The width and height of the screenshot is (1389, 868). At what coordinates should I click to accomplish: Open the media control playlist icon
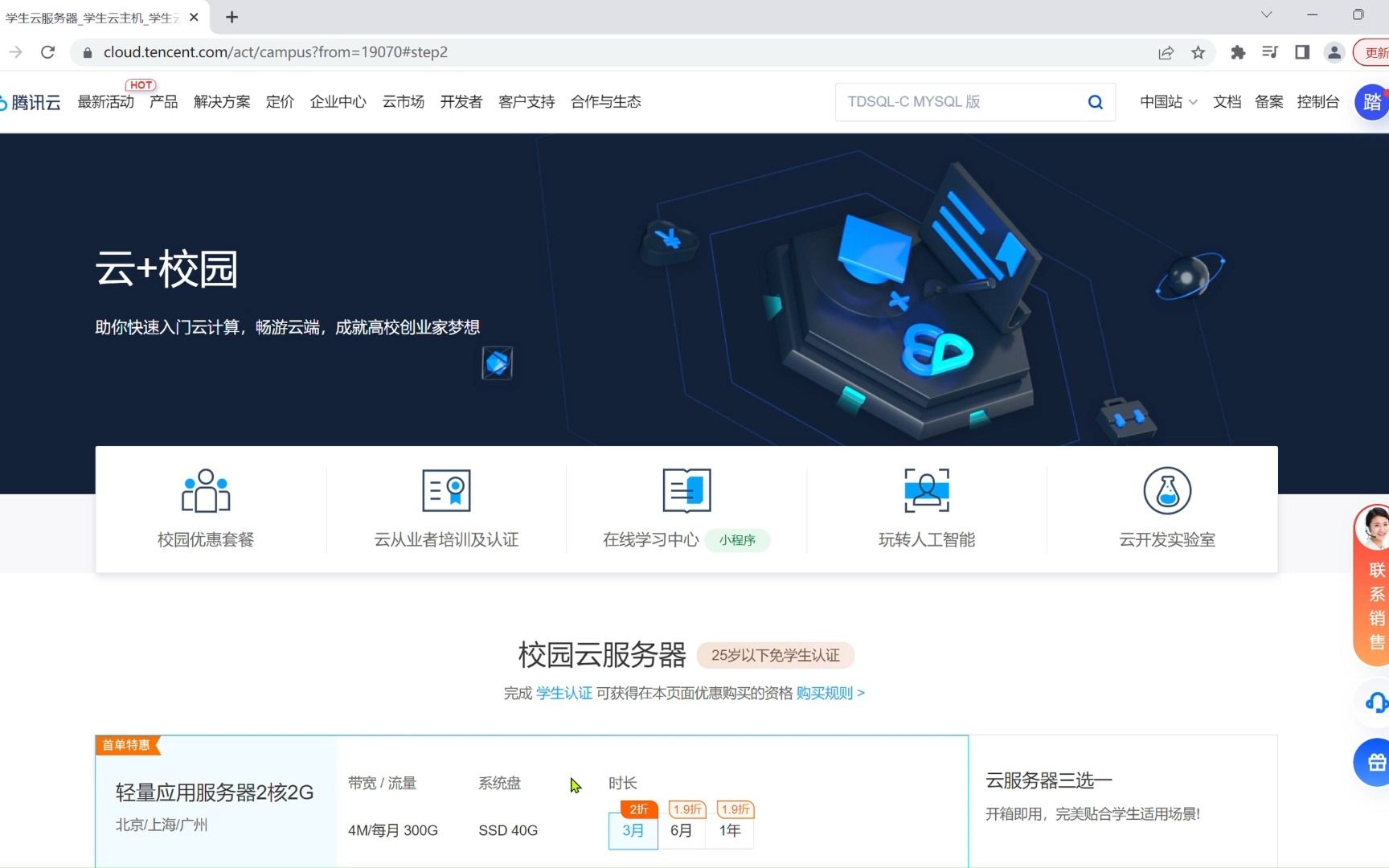tap(1270, 52)
